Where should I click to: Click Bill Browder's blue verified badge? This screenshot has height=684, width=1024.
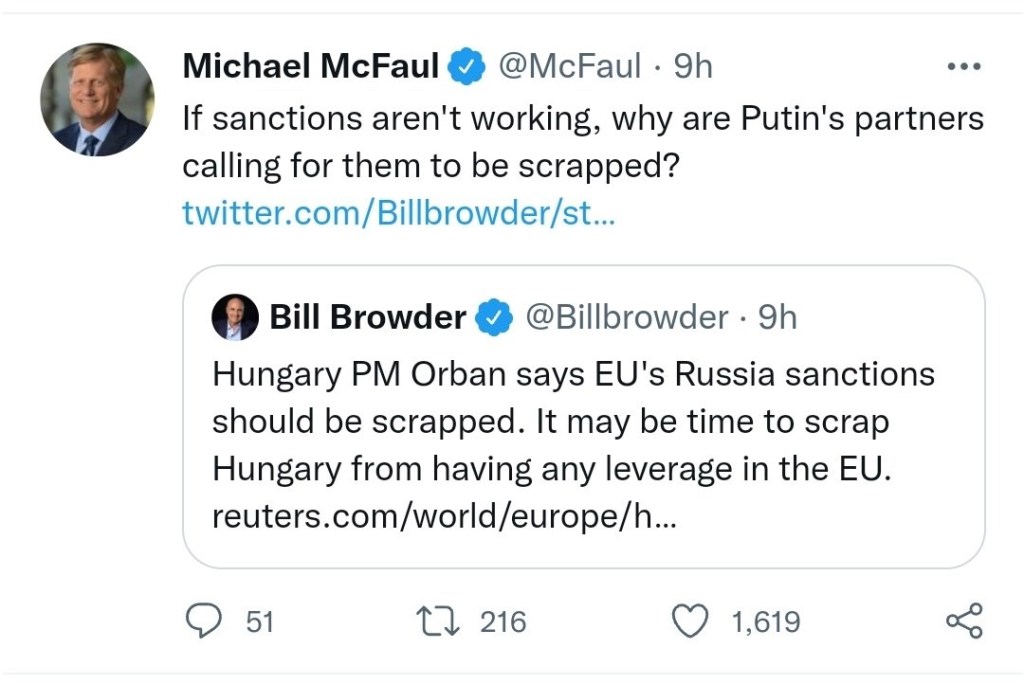pyautogui.click(x=491, y=318)
